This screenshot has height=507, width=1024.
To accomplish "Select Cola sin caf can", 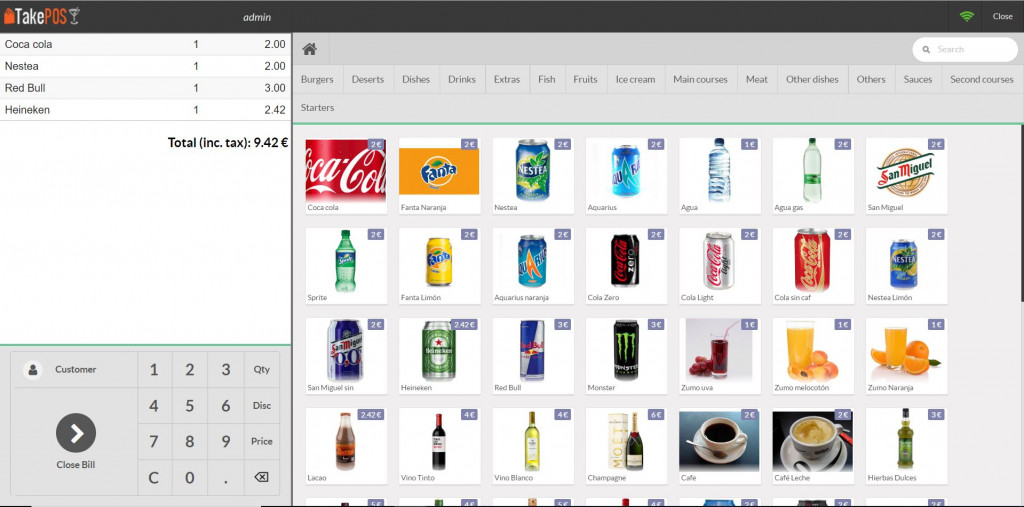I will (813, 265).
